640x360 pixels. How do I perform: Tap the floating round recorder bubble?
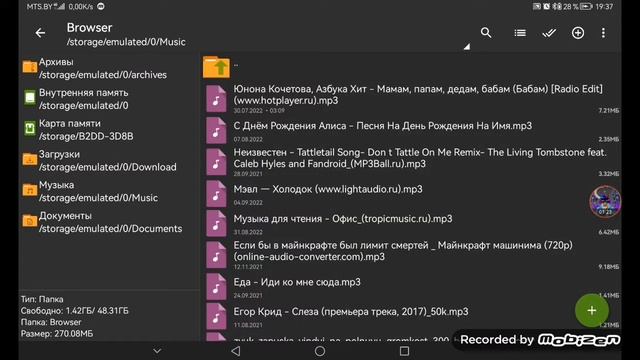click(x=605, y=202)
